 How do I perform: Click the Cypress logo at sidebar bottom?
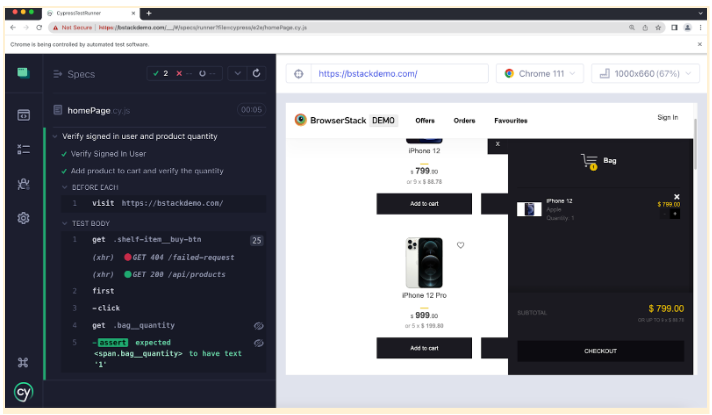point(24,392)
